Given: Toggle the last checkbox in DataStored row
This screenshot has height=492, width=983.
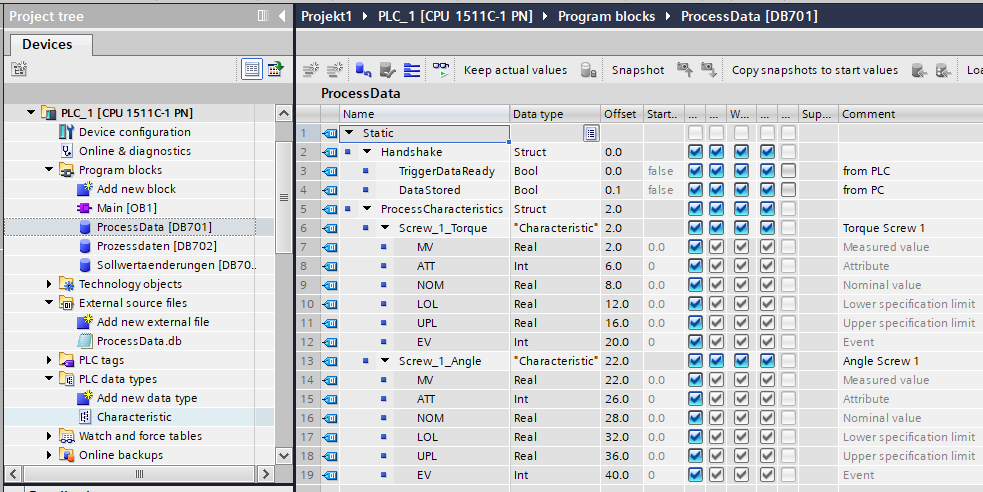Looking at the screenshot, I should [789, 190].
